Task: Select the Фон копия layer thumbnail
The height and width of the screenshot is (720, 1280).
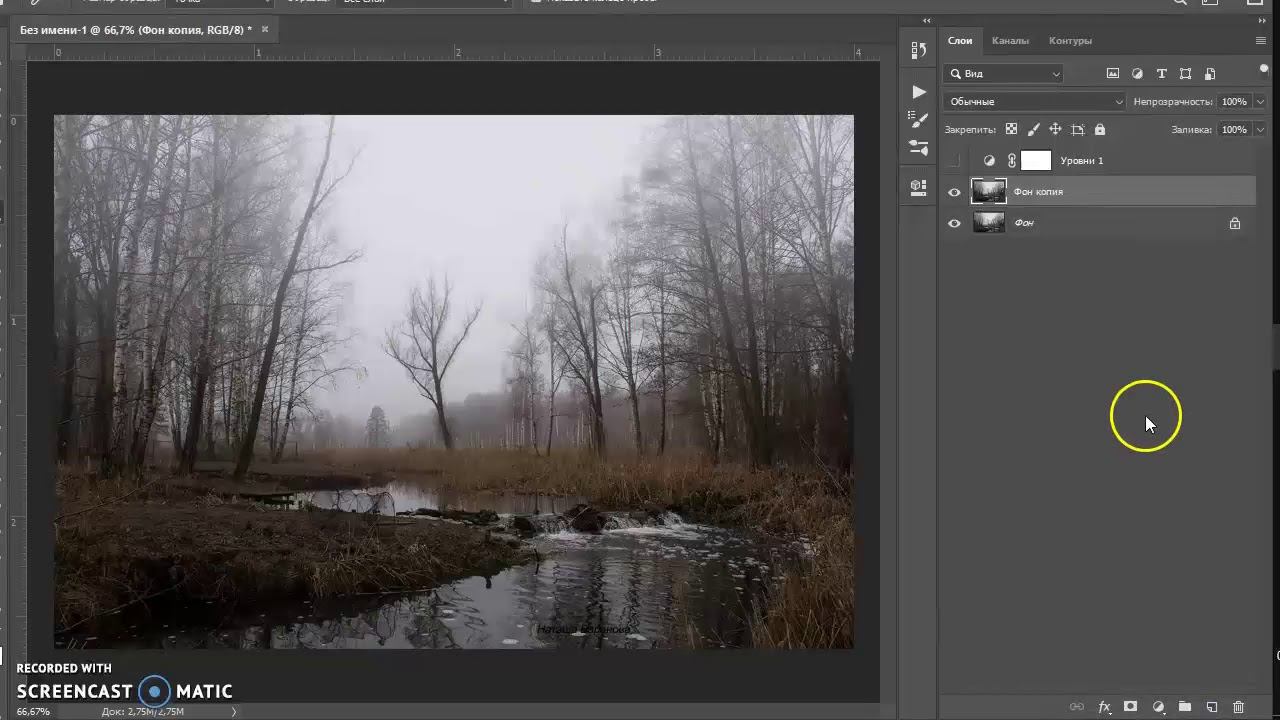Action: click(989, 191)
